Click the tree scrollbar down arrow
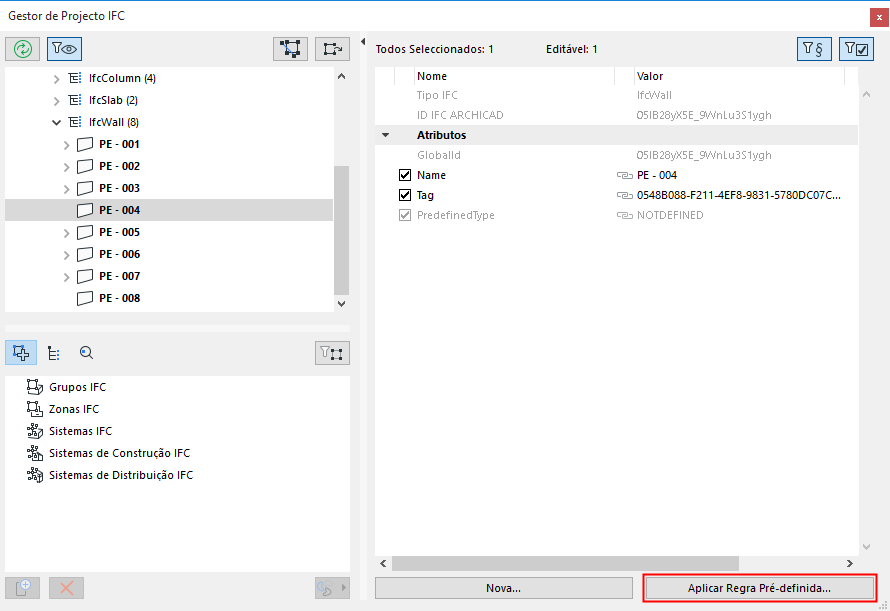 pyautogui.click(x=341, y=304)
